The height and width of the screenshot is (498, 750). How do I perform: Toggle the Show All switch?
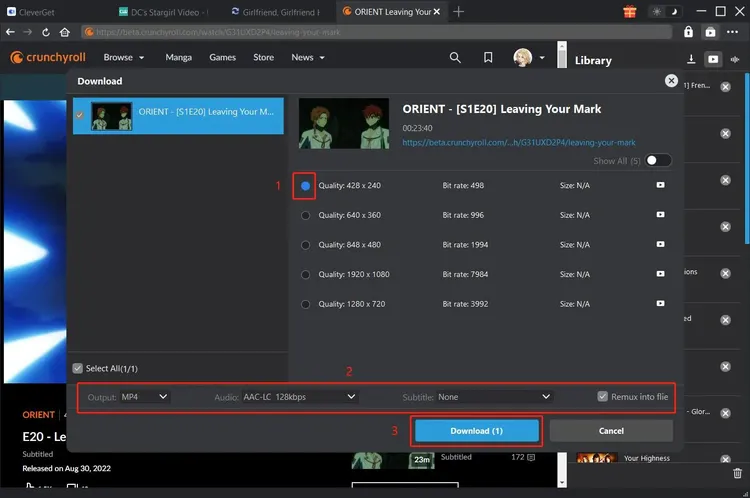[658, 160]
